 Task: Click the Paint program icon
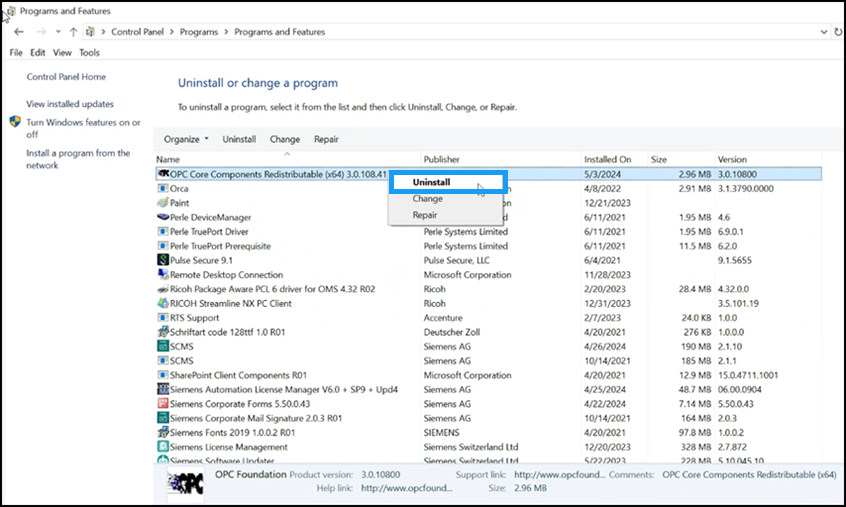(x=162, y=203)
